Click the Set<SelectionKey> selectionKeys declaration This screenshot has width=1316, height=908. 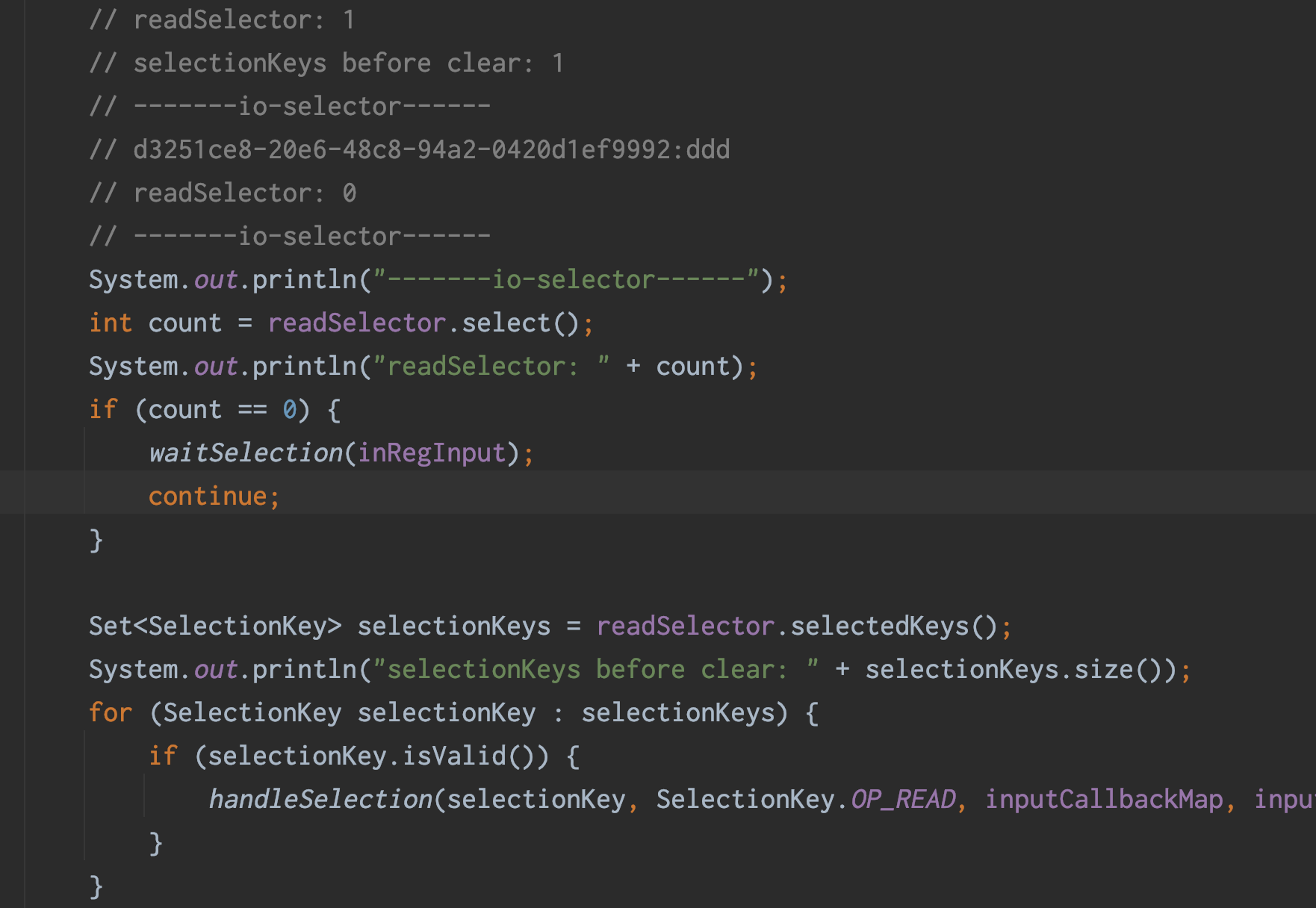tap(550, 626)
